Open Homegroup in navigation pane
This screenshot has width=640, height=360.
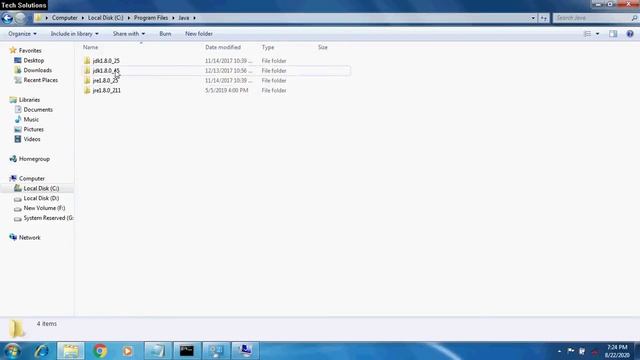34,159
